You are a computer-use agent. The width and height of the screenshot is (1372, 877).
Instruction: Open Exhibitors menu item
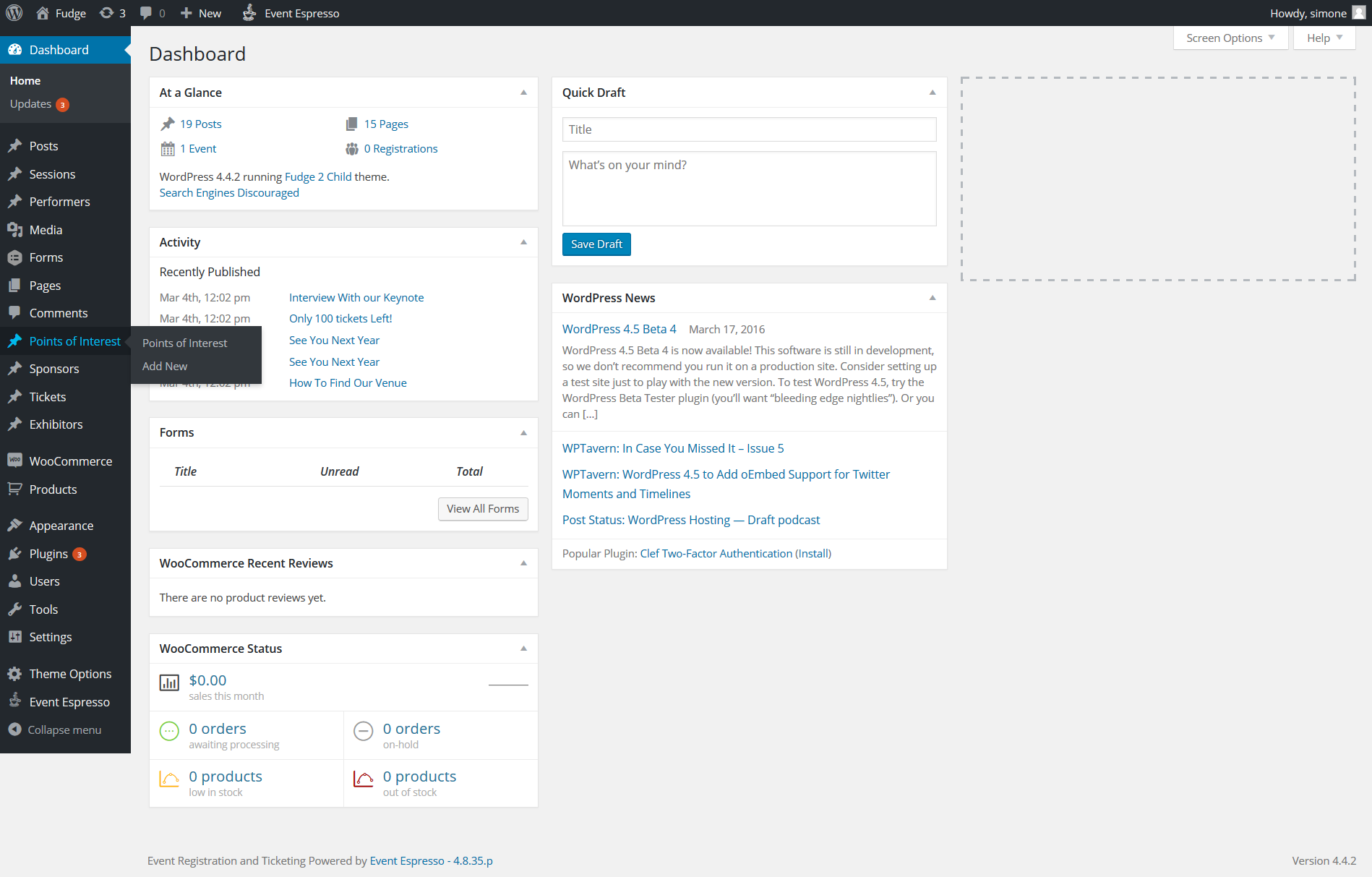click(56, 424)
